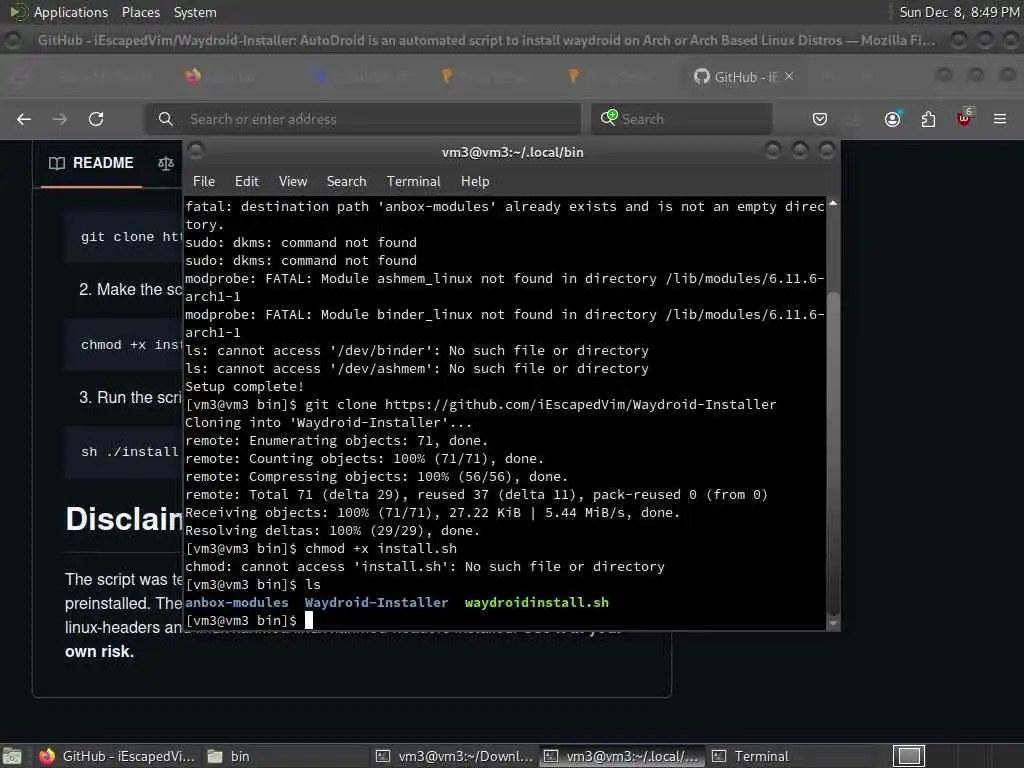Click the Firefox icon on taskbar GitHub item
Screen dimensions: 1024x768
(x=46, y=756)
